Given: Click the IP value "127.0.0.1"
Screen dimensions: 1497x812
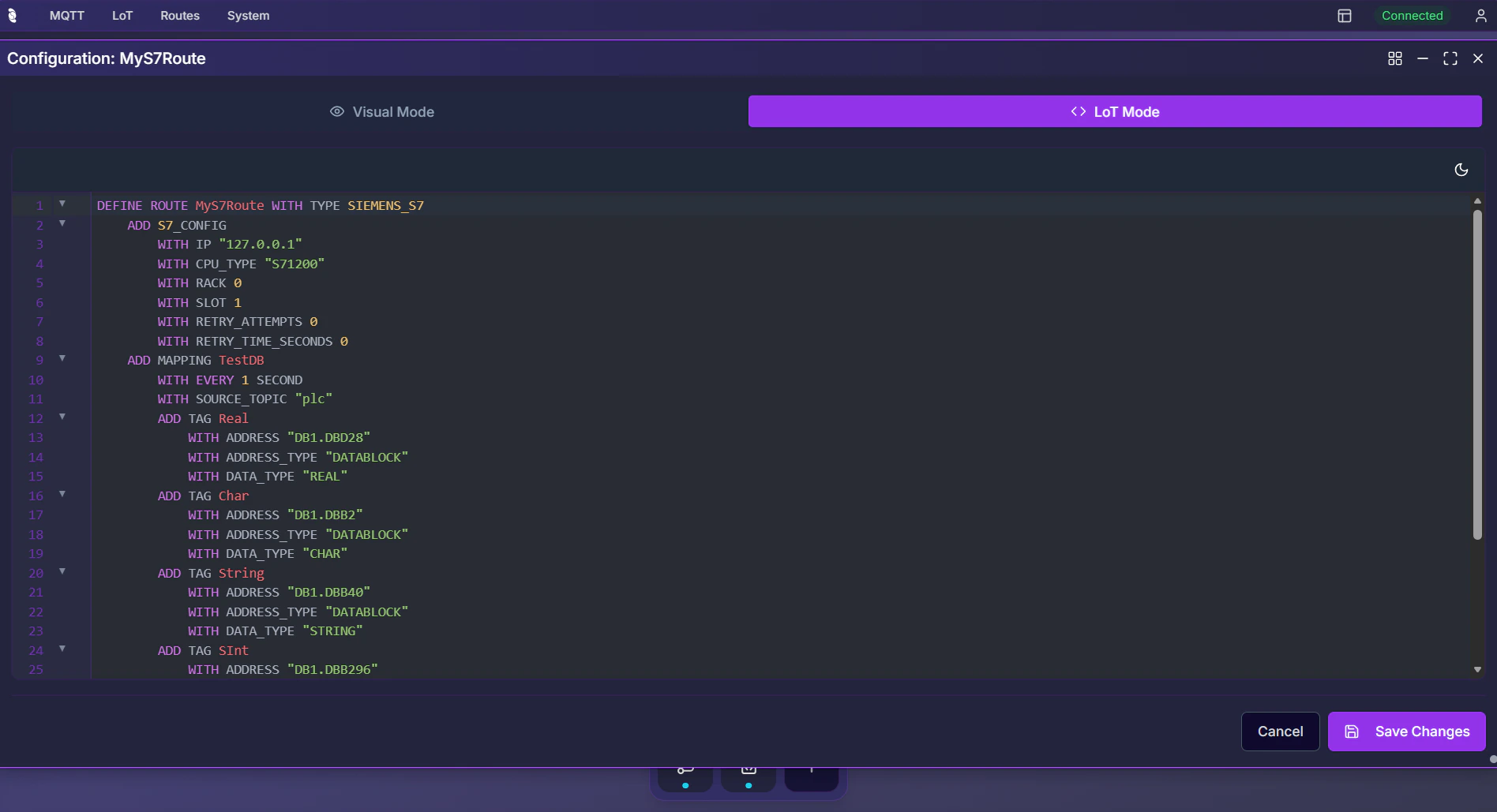Looking at the screenshot, I should point(261,245).
